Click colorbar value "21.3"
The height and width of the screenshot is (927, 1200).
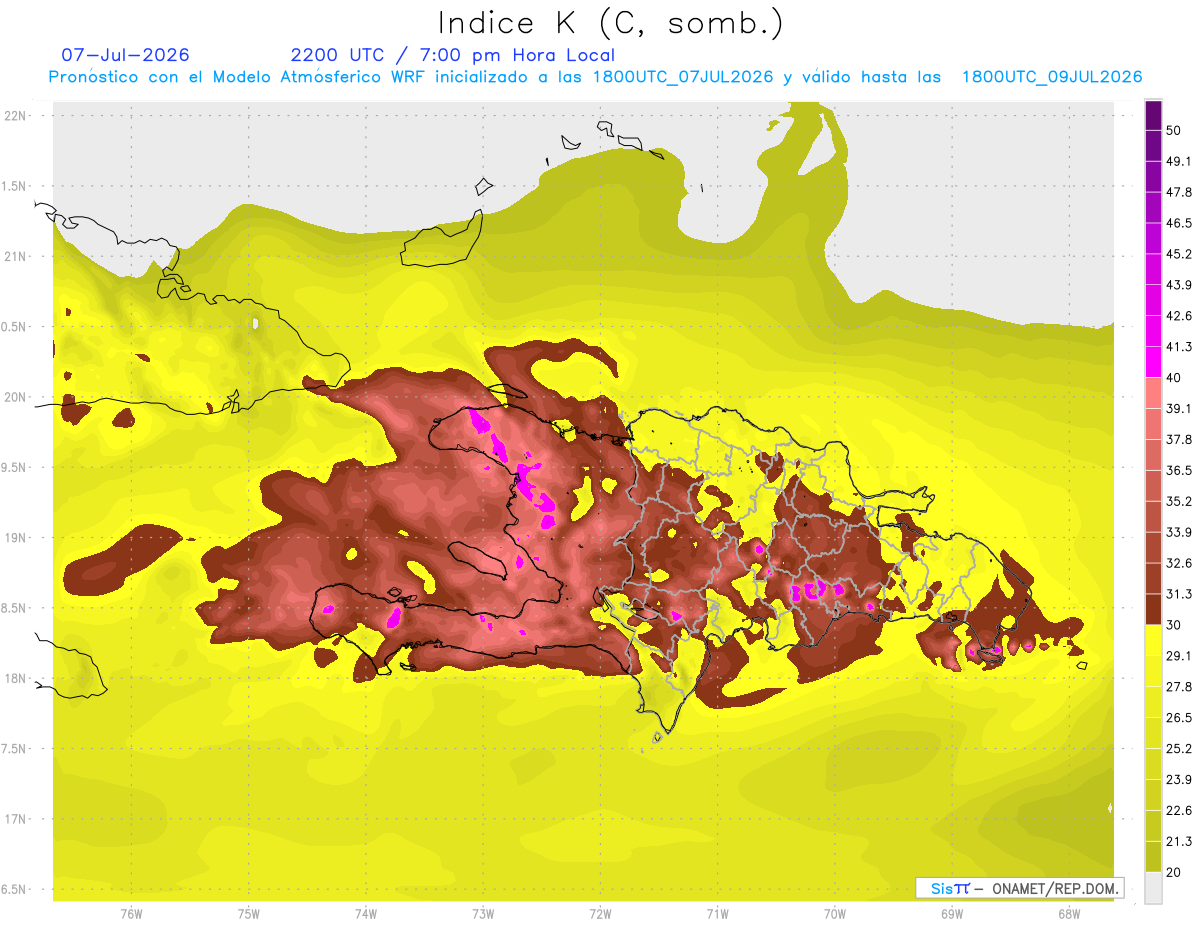(1178, 842)
